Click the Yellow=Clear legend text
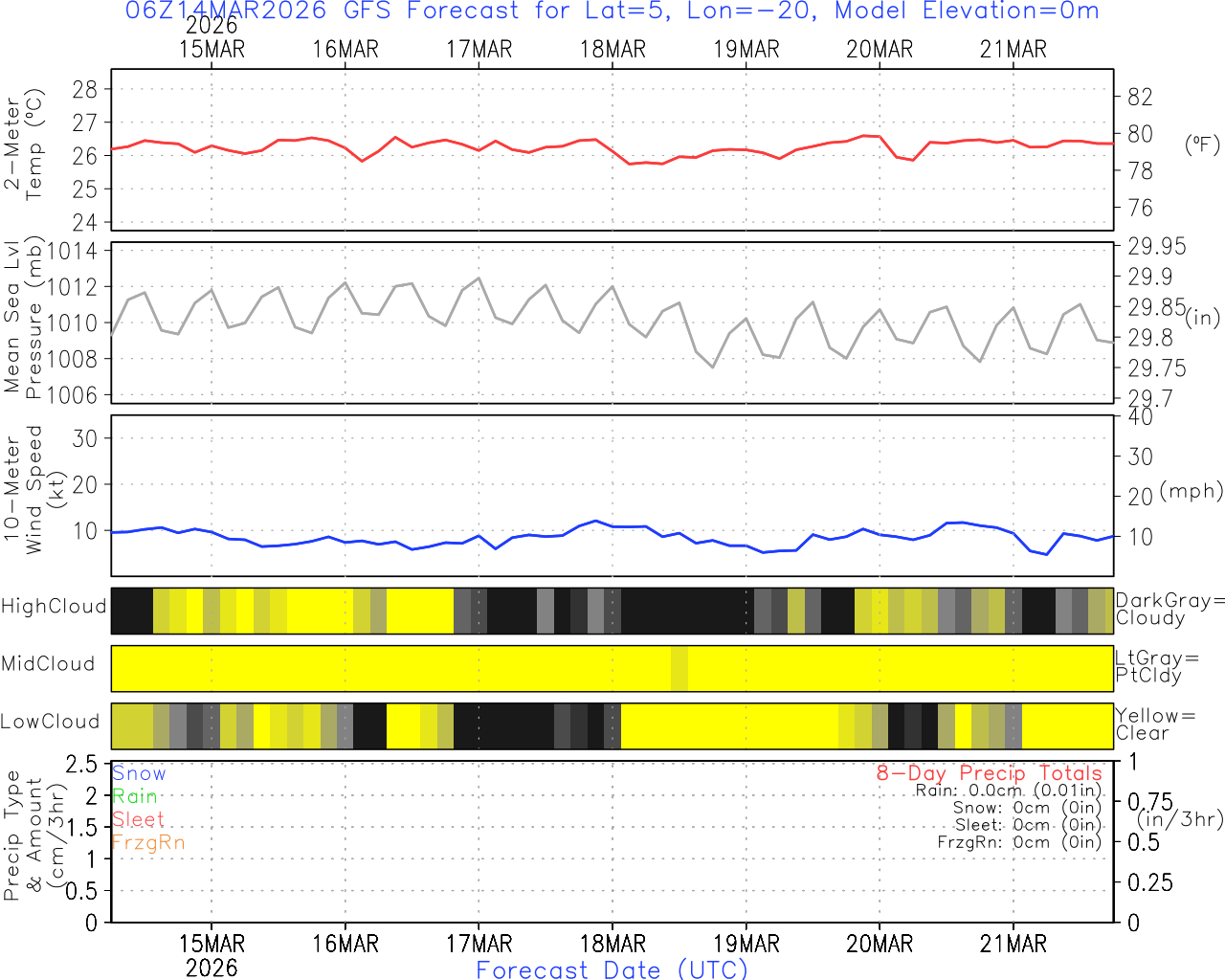The width and height of the screenshot is (1225, 980). 1152,724
